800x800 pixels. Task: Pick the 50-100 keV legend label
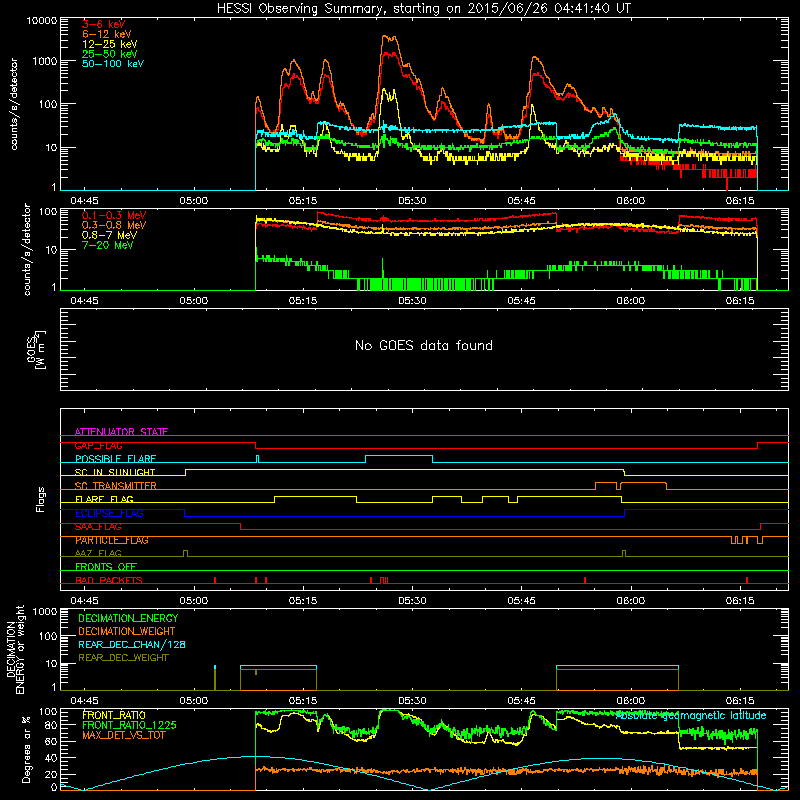click(x=113, y=64)
